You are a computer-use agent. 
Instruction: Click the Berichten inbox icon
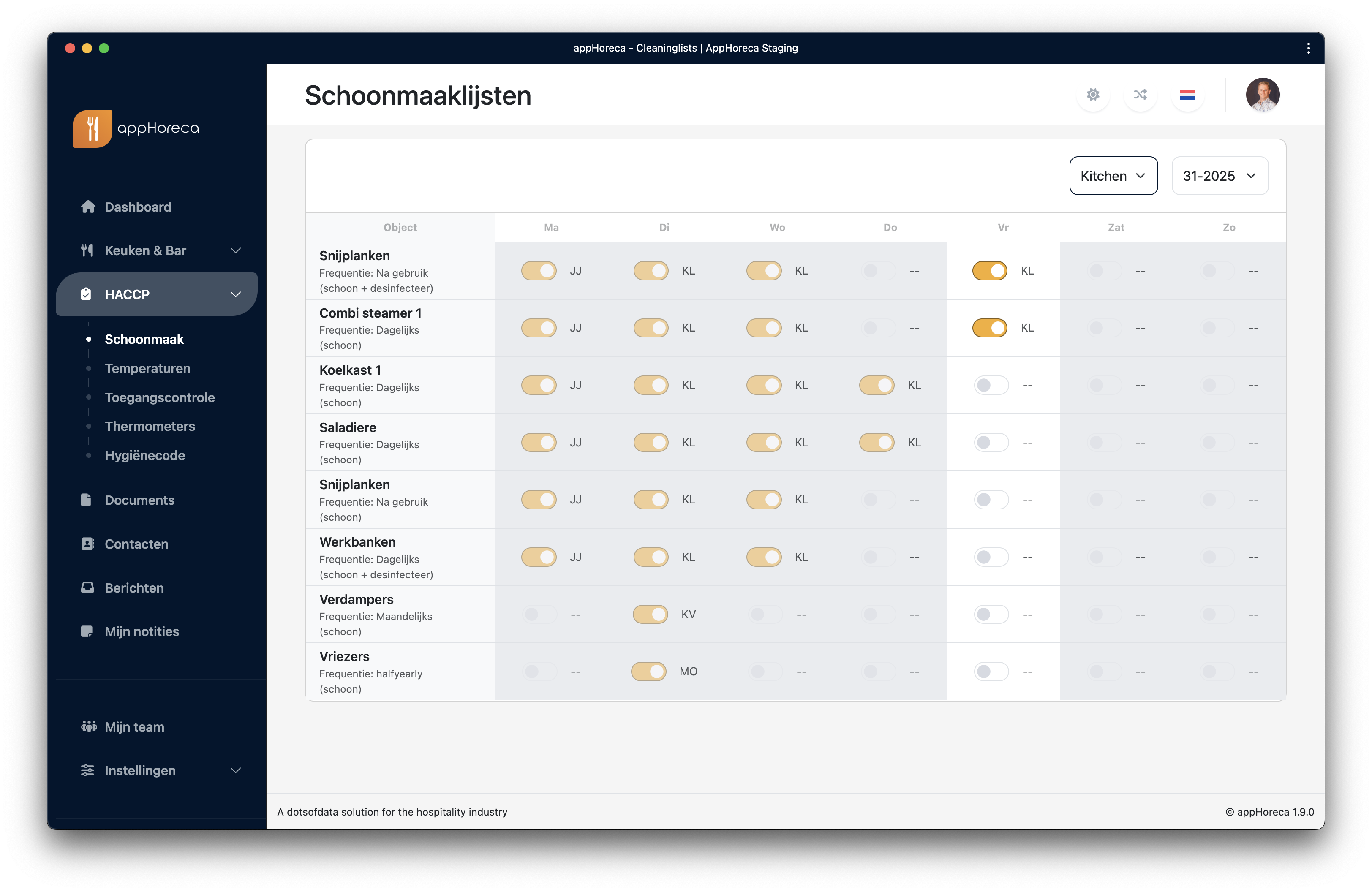point(87,587)
